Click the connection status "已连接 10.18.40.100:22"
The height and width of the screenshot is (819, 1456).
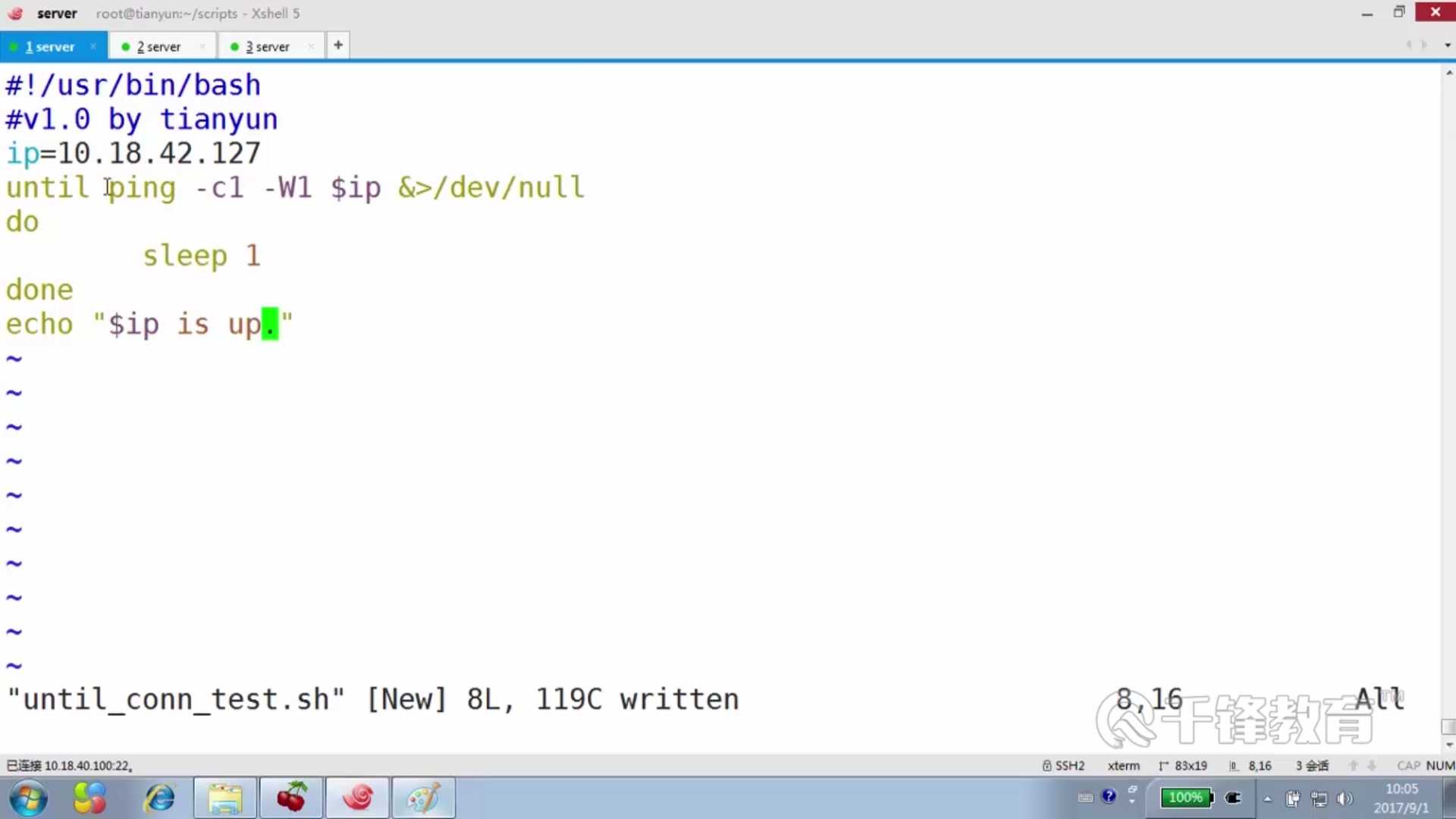coord(69,765)
